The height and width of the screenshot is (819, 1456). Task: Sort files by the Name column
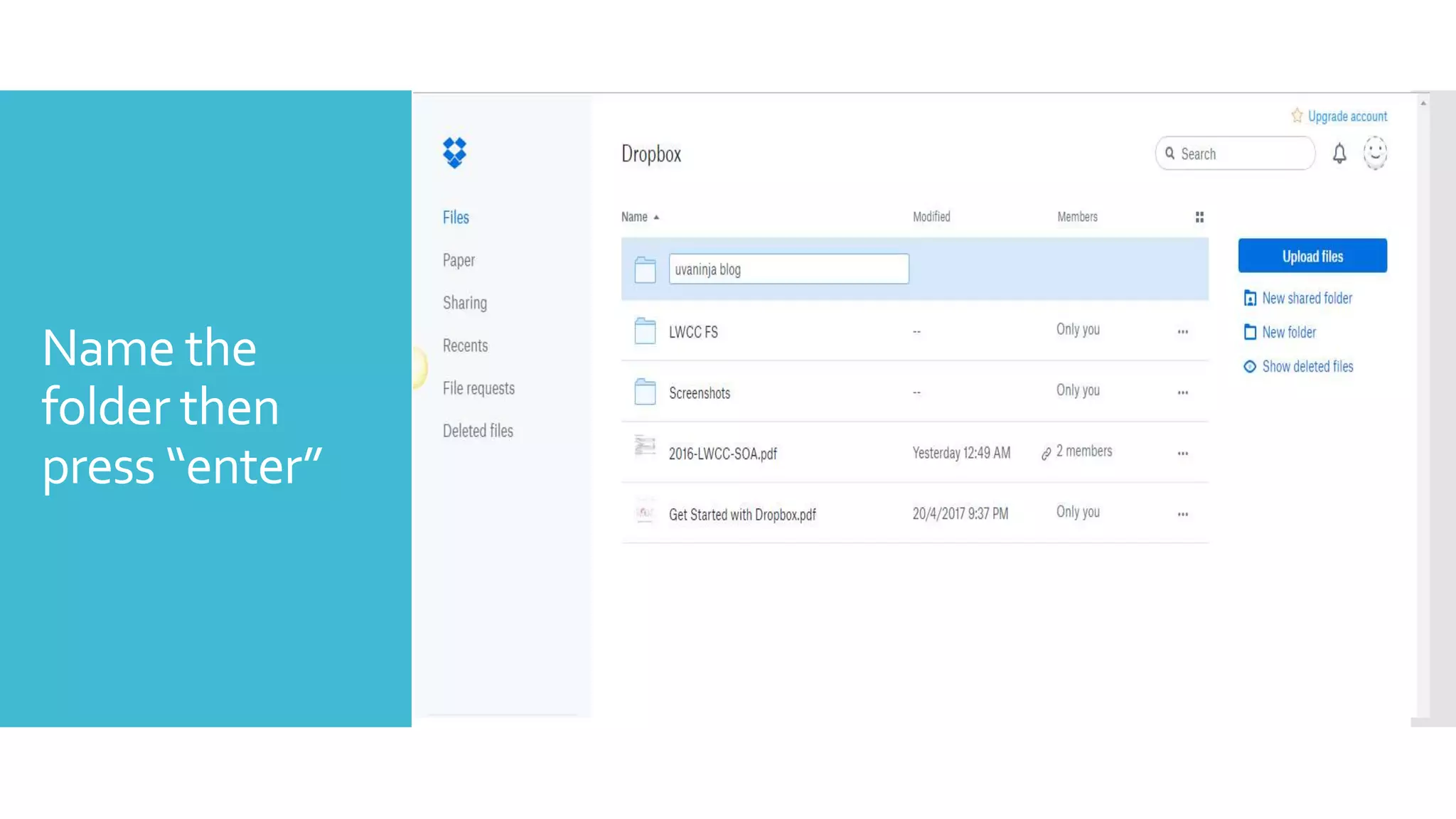tap(634, 217)
